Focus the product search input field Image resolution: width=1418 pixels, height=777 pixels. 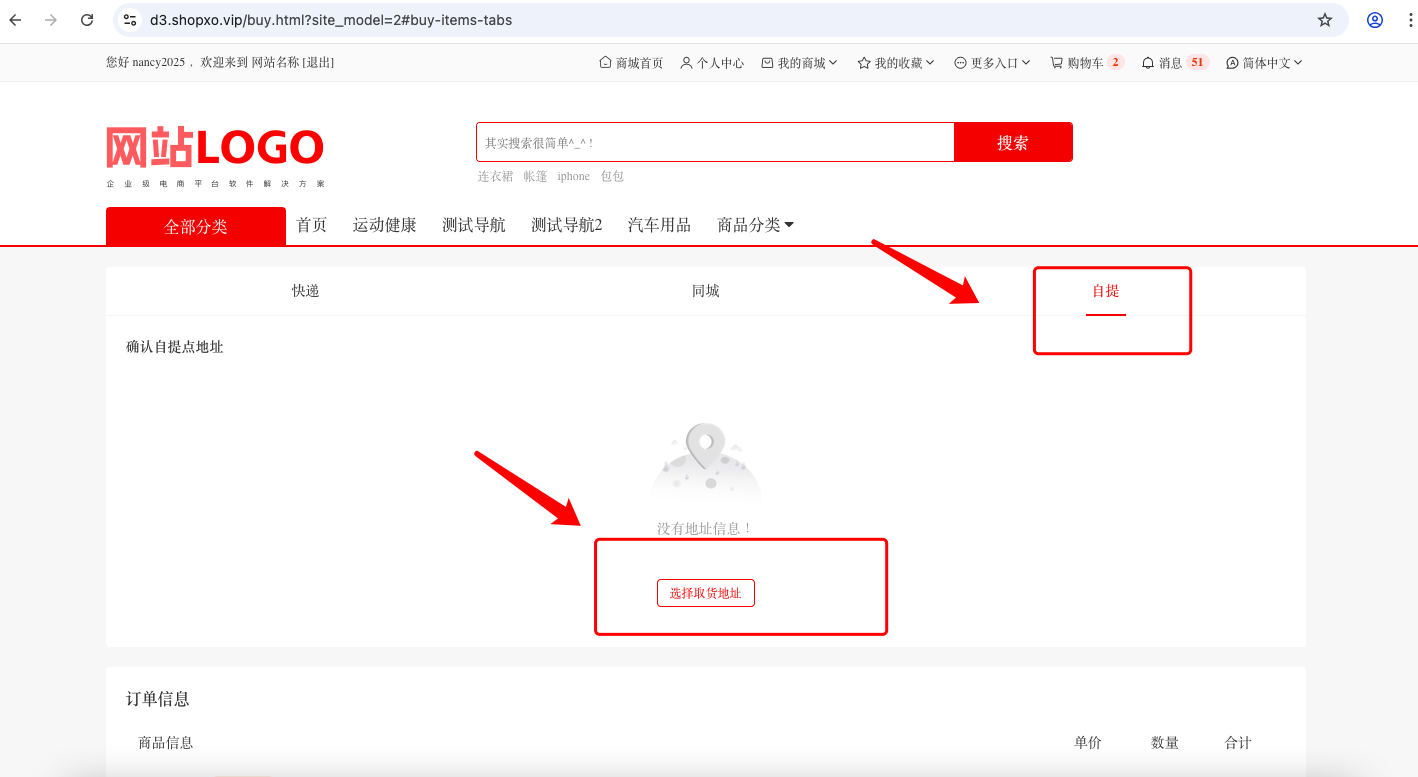(715, 142)
